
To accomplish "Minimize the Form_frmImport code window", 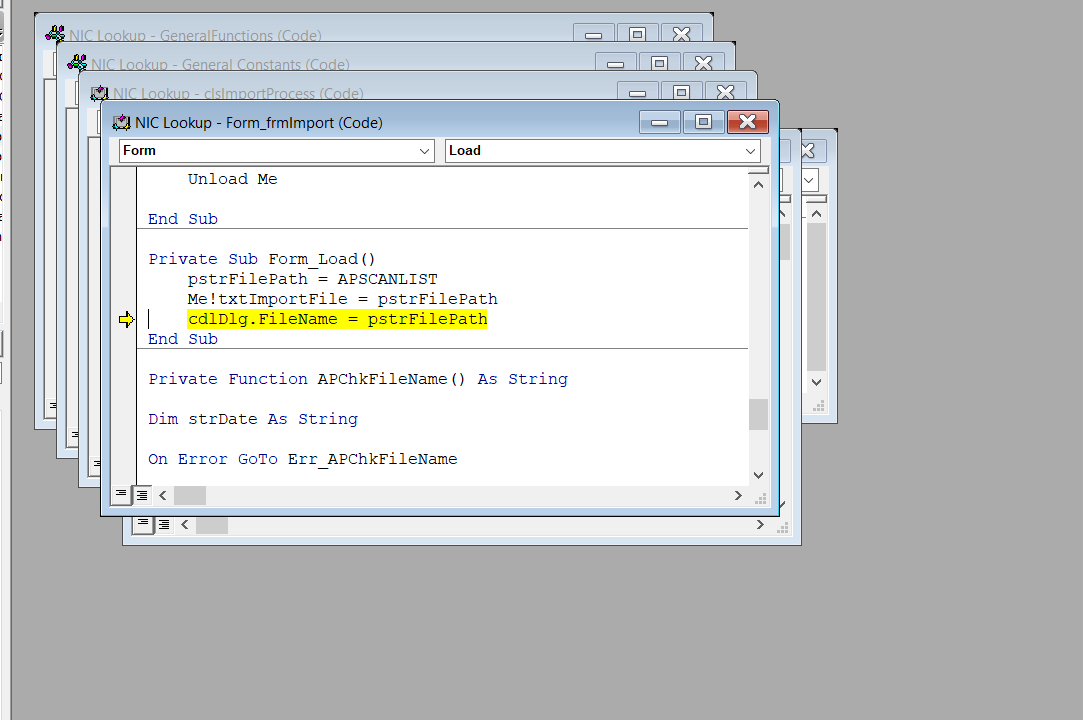I will pyautogui.click(x=660, y=122).
